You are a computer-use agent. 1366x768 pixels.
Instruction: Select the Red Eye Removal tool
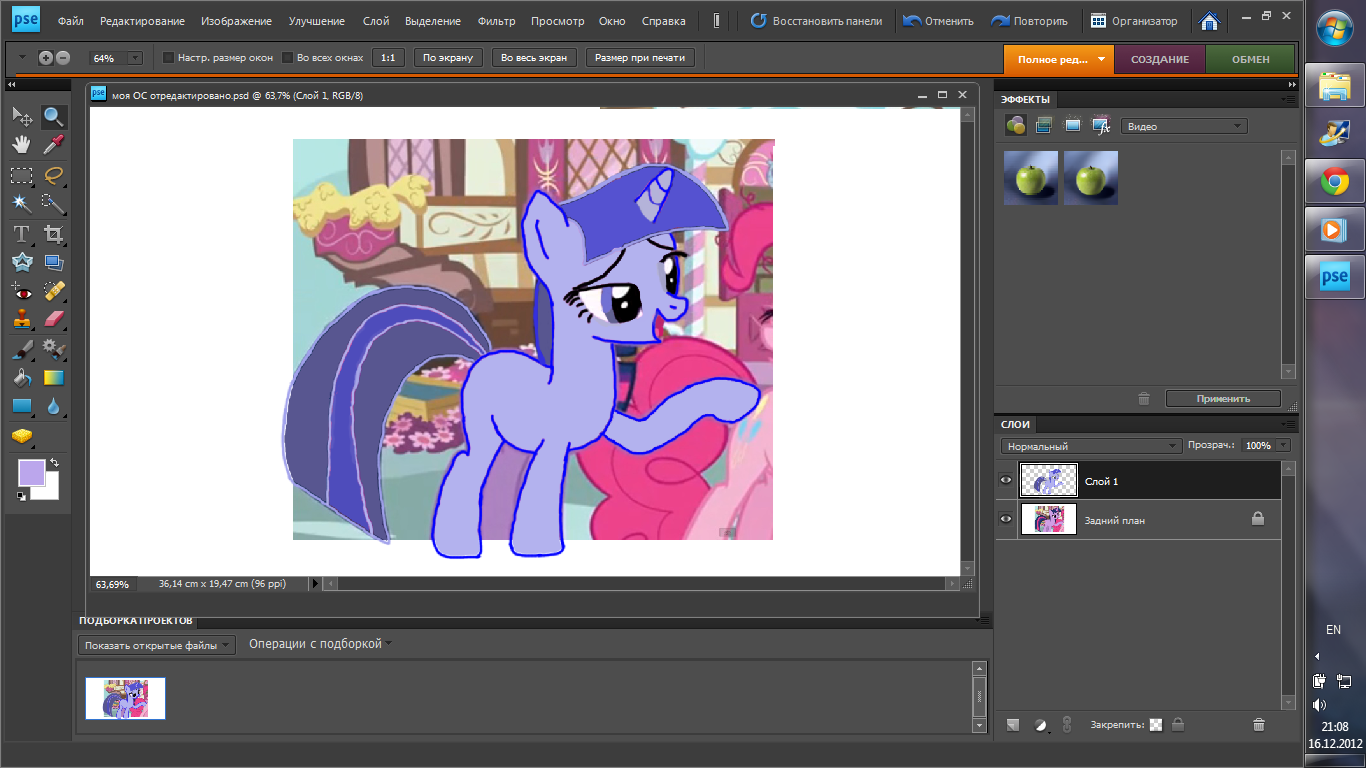[x=21, y=292]
